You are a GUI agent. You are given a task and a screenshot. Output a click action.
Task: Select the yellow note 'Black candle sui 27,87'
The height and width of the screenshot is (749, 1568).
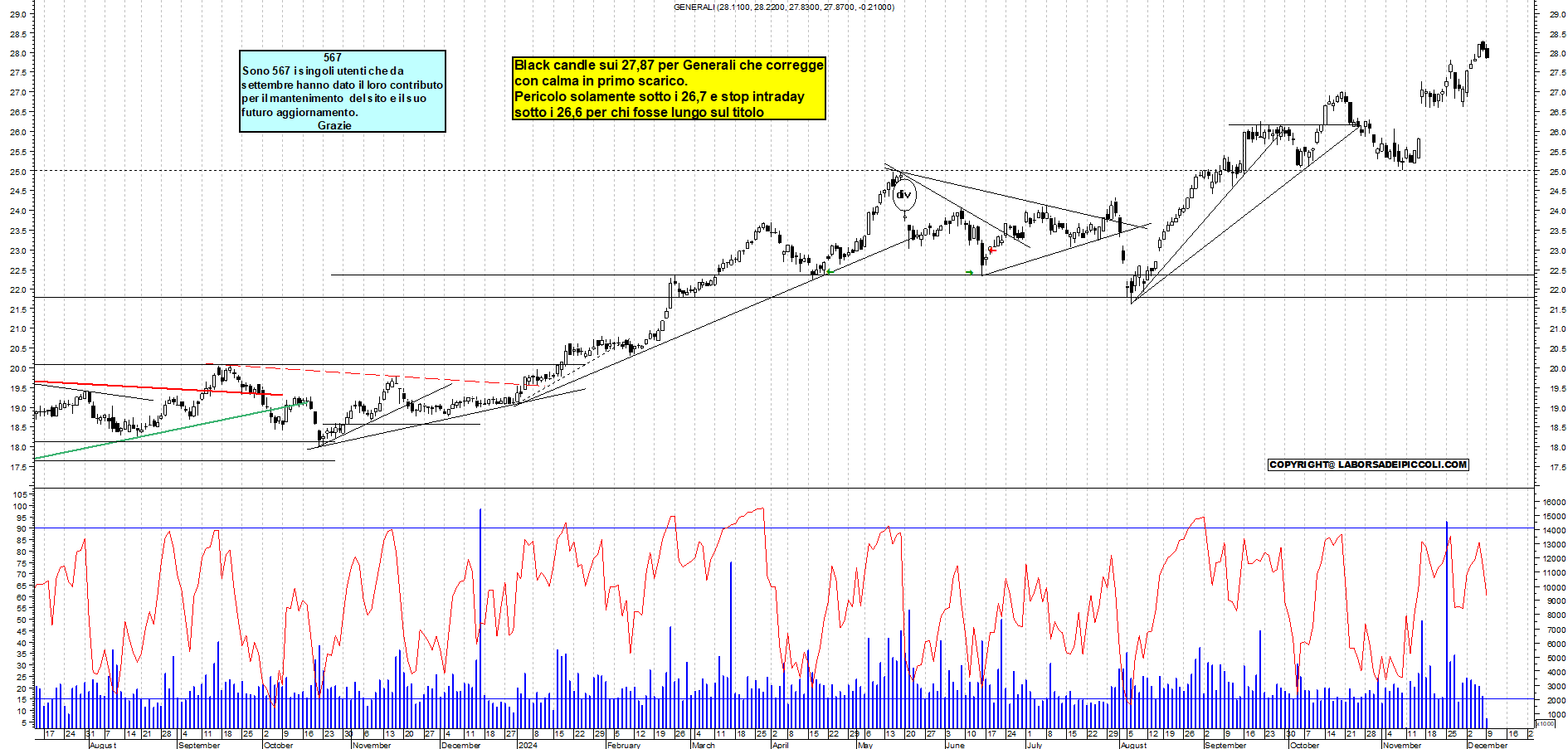[x=669, y=88]
